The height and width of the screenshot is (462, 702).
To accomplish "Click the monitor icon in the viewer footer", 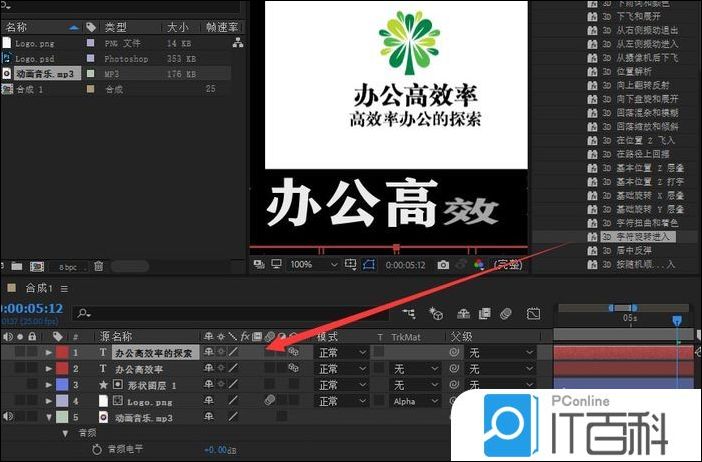I will click(x=276, y=264).
